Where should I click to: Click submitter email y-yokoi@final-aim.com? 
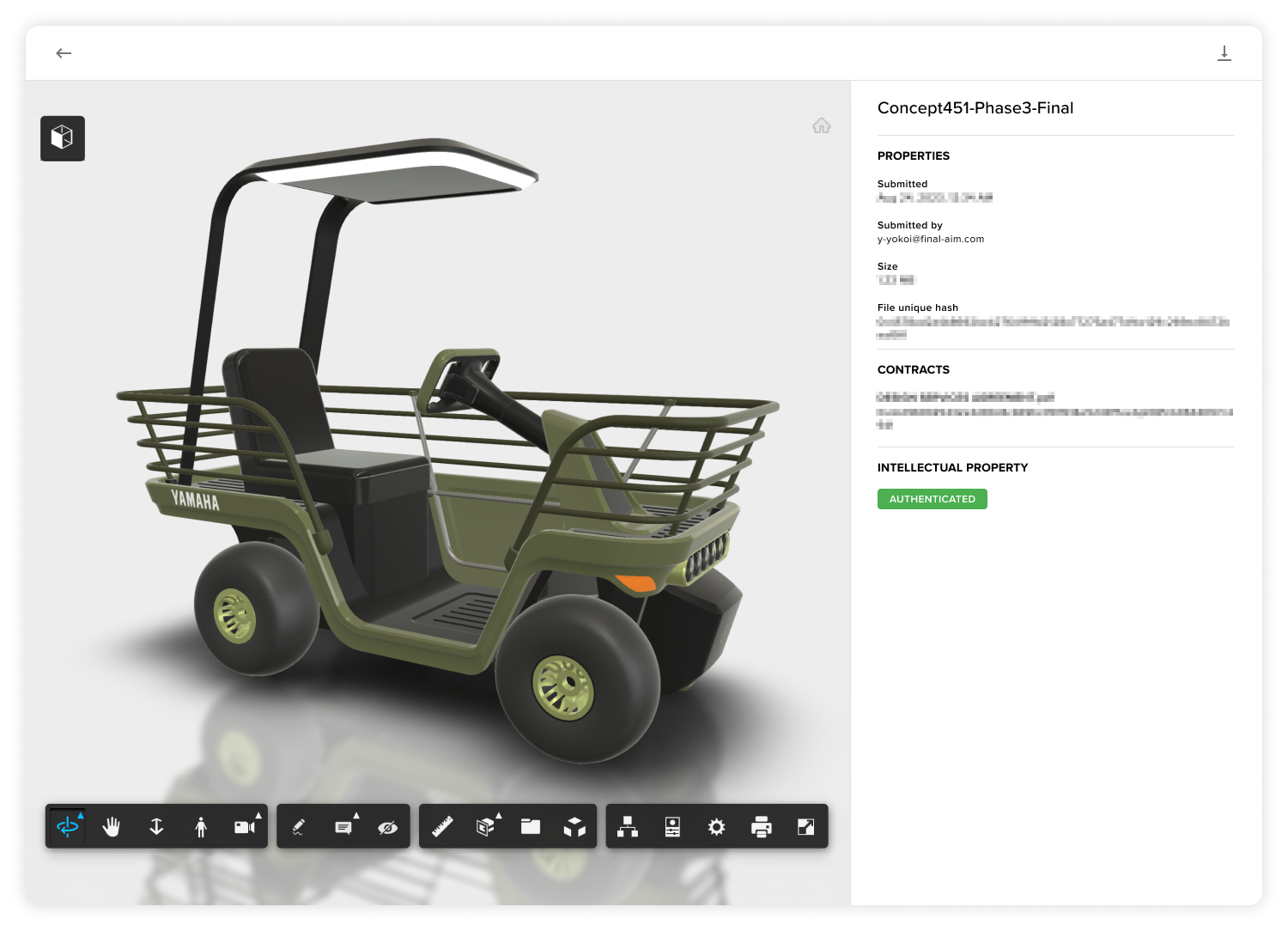[931, 240]
